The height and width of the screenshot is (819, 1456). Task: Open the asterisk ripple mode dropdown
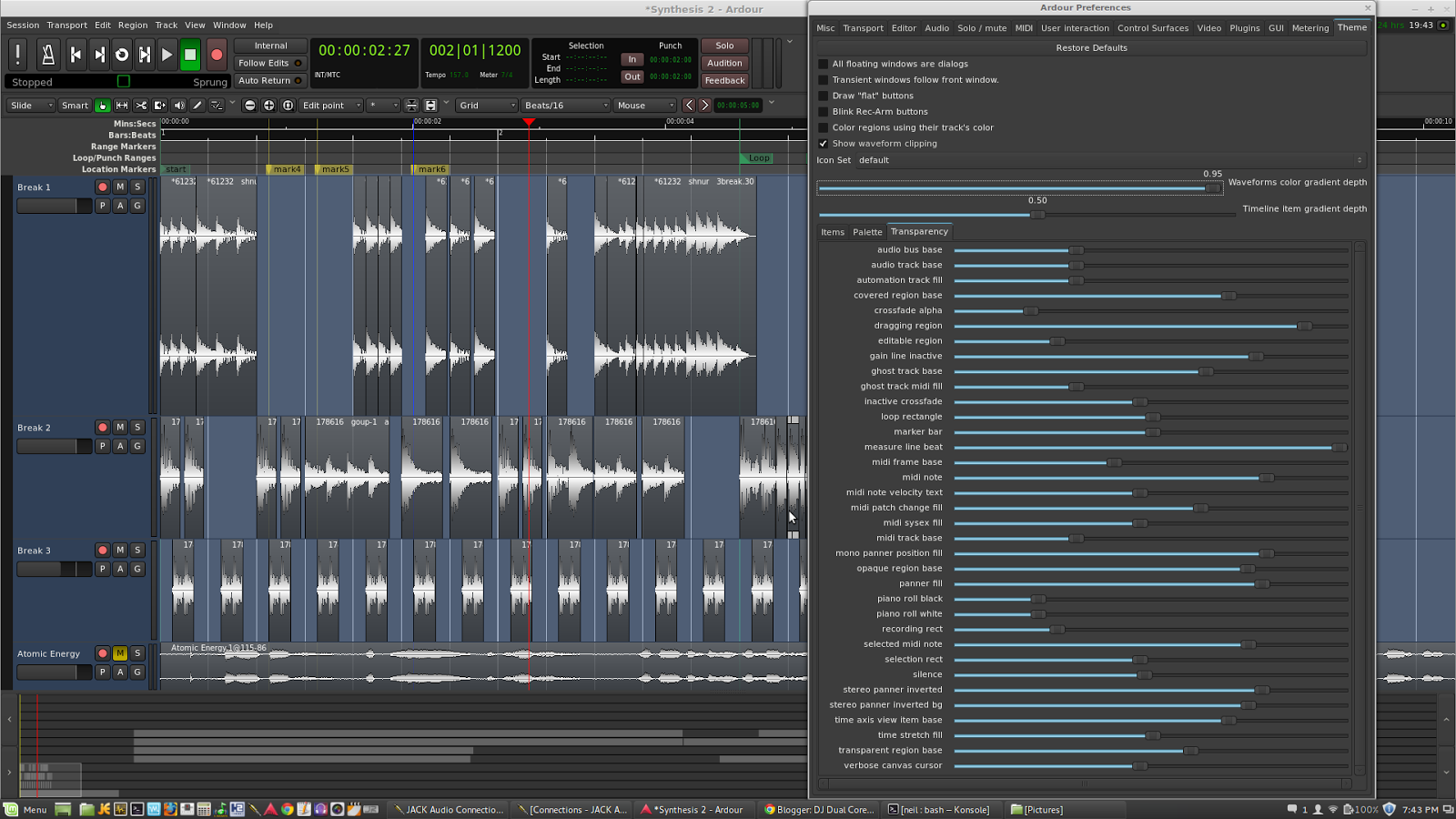383,106
